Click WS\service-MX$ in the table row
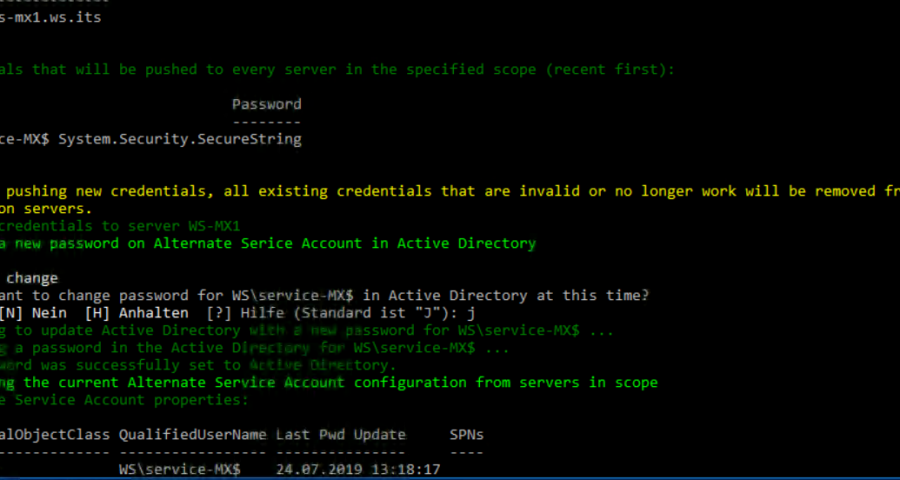The image size is (900, 480). click(180, 470)
